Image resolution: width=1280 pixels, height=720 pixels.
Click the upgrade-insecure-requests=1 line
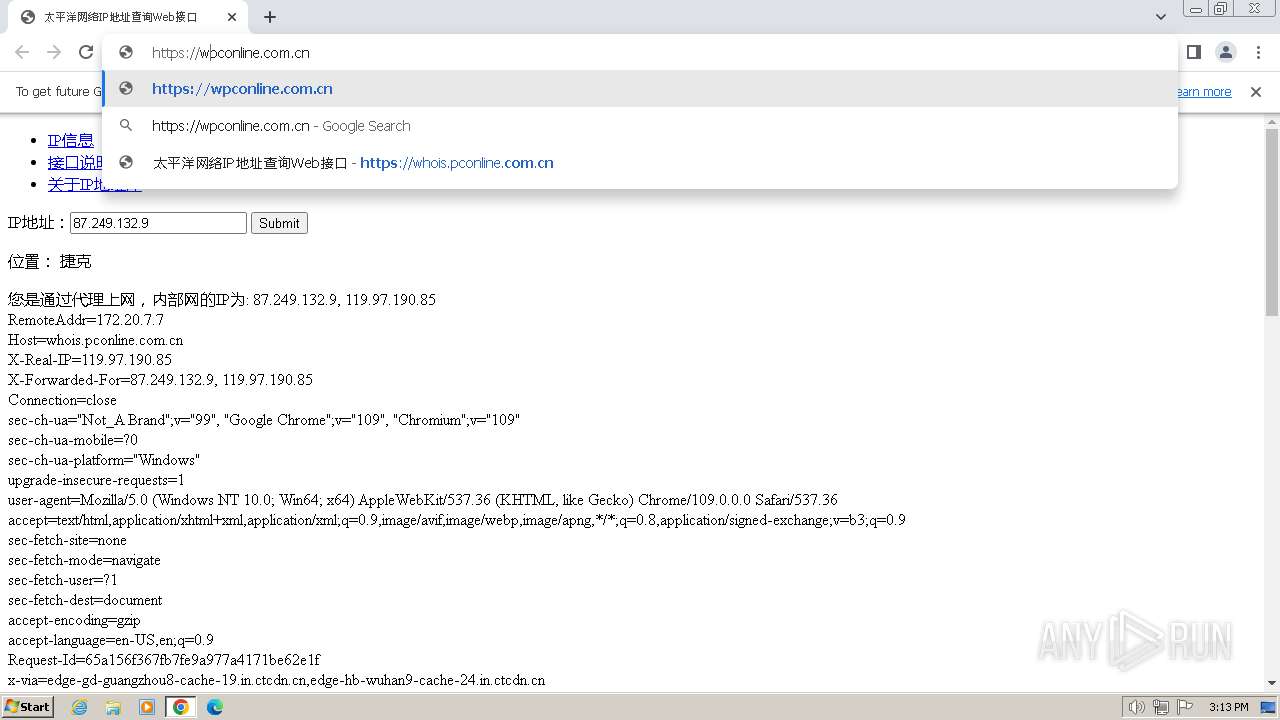click(96, 480)
